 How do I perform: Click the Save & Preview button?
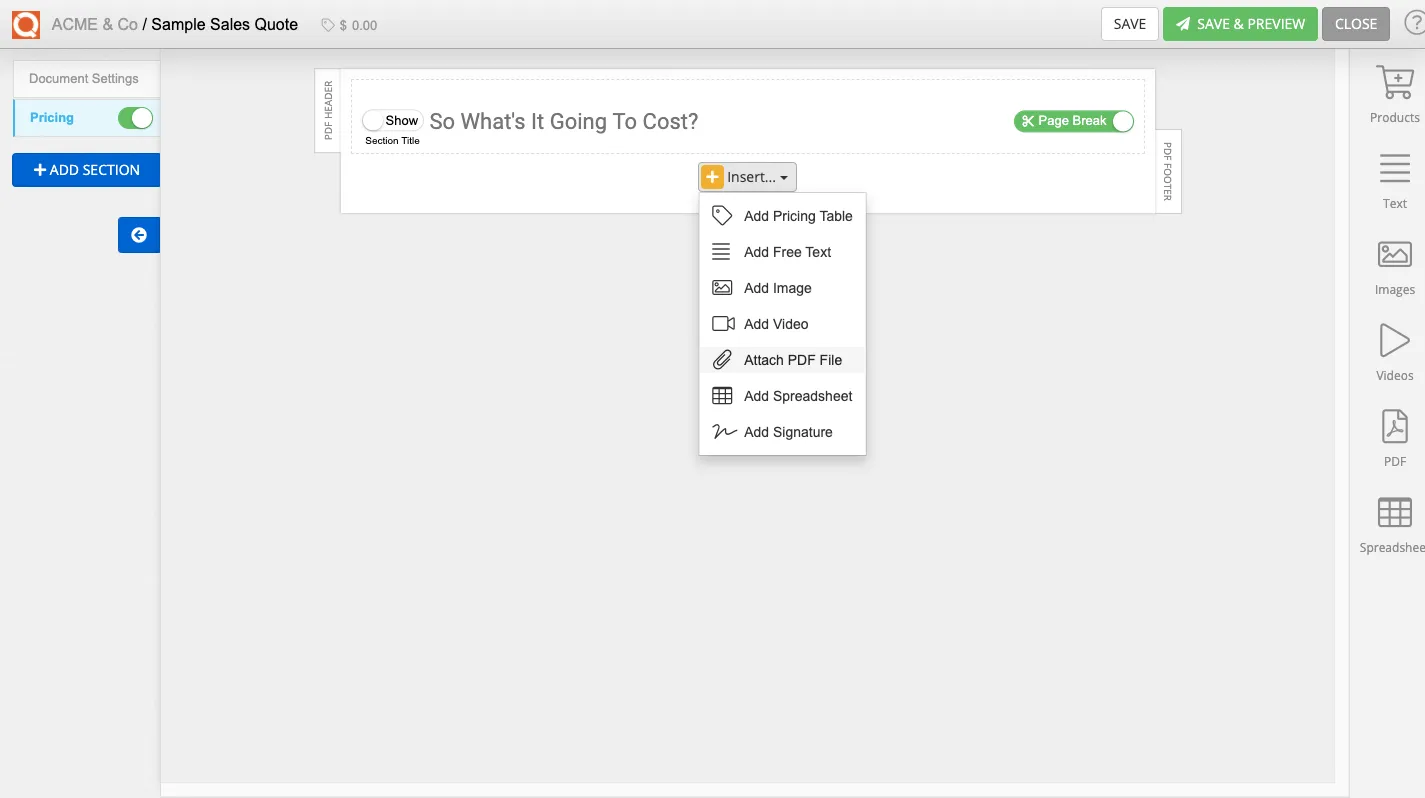pos(1240,24)
